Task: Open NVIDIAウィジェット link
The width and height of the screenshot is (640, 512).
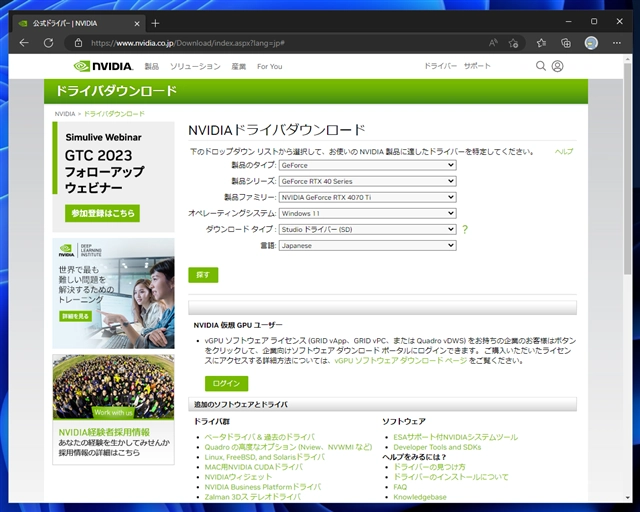Action: click(238, 477)
